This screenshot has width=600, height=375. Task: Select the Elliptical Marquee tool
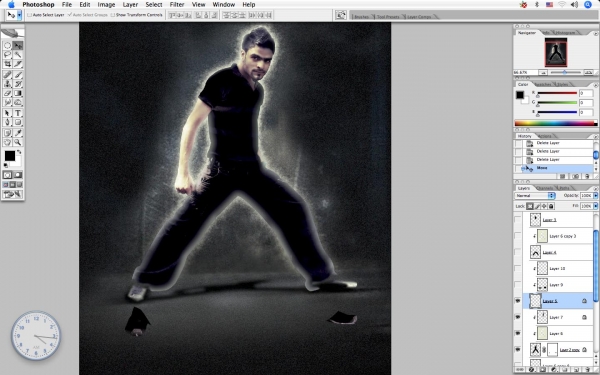point(7,46)
